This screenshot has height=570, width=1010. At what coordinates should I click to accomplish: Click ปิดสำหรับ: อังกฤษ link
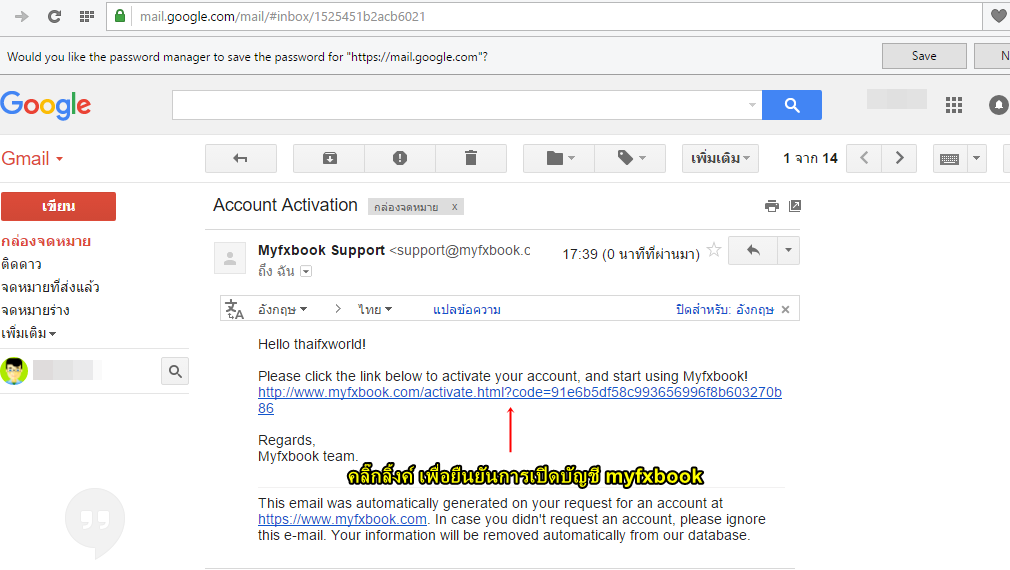coord(724,310)
